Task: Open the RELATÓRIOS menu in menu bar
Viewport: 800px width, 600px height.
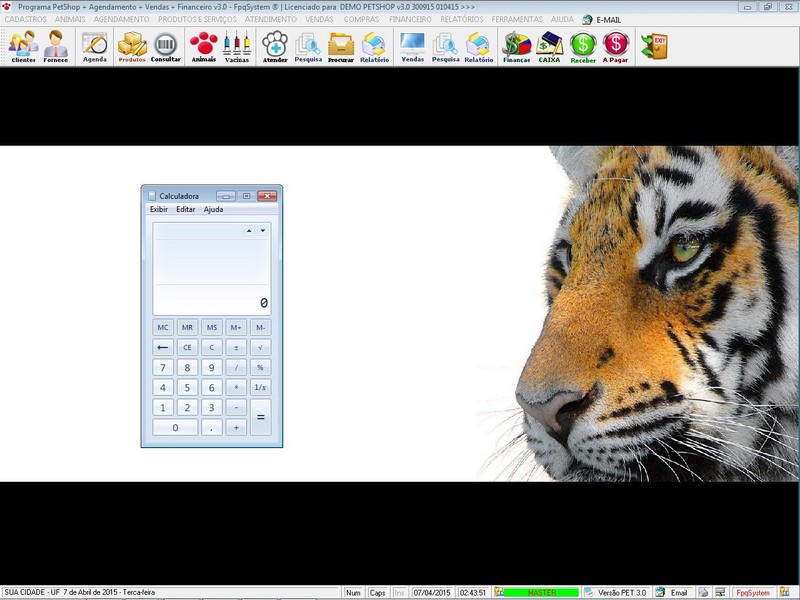Action: [x=462, y=19]
